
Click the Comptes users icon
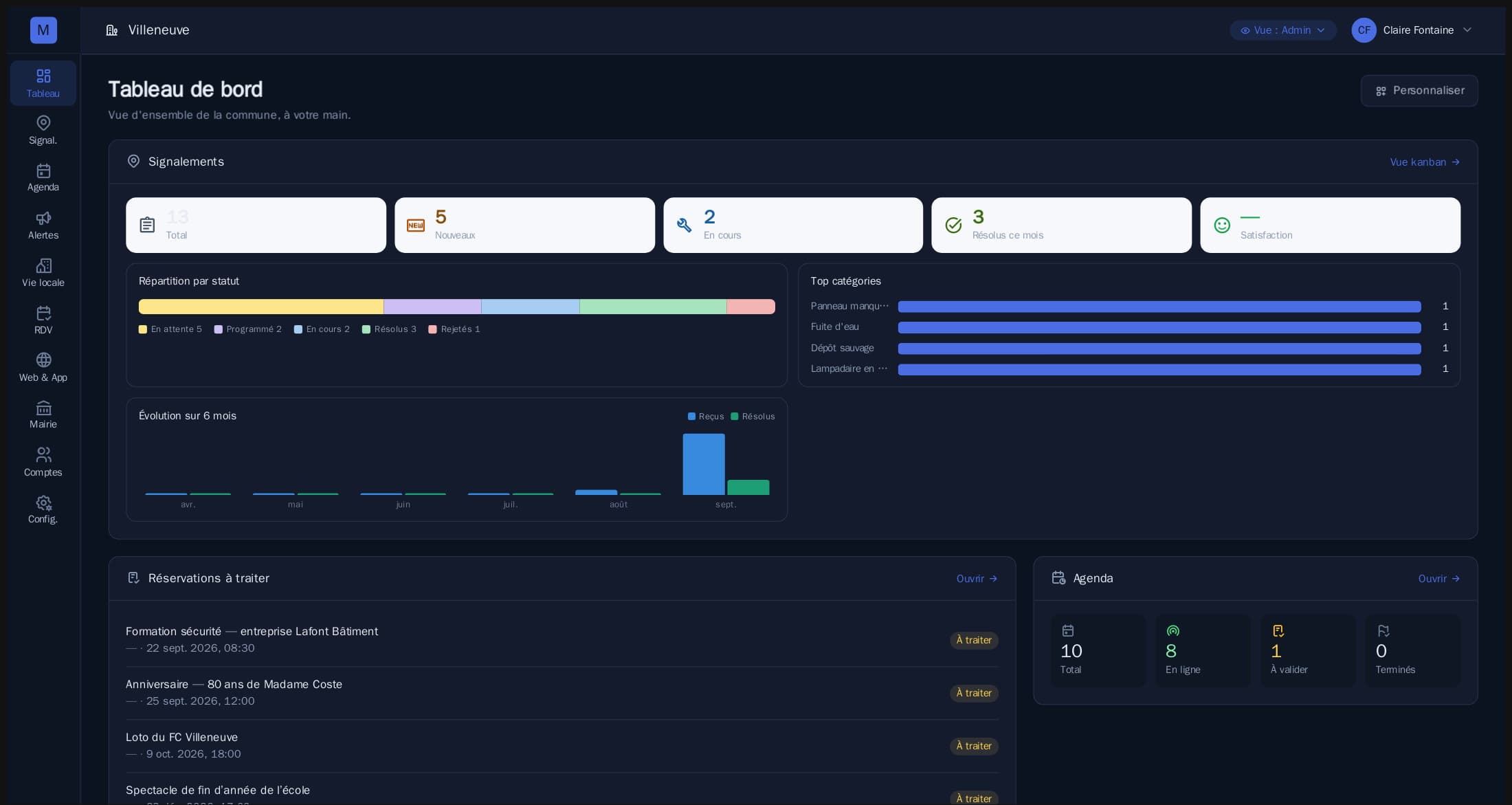pyautogui.click(x=43, y=454)
